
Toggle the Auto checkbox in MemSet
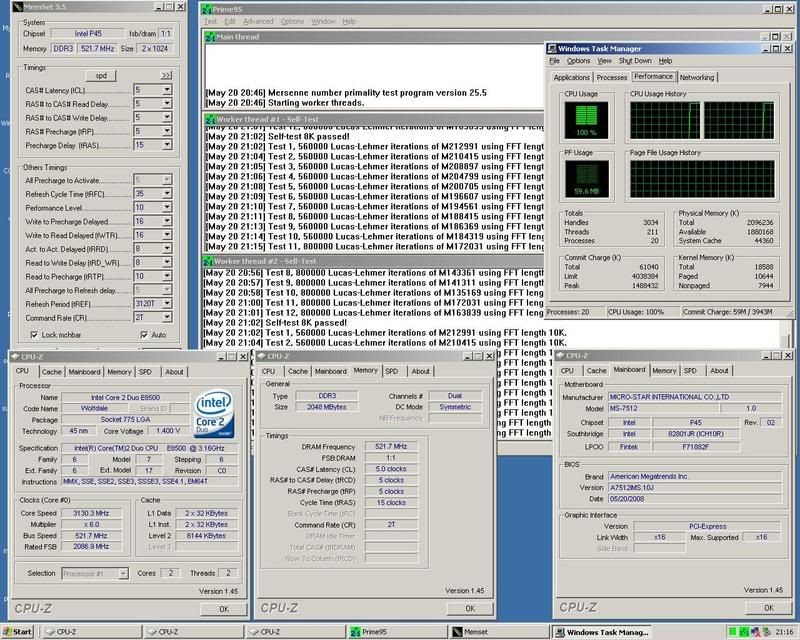coord(145,334)
